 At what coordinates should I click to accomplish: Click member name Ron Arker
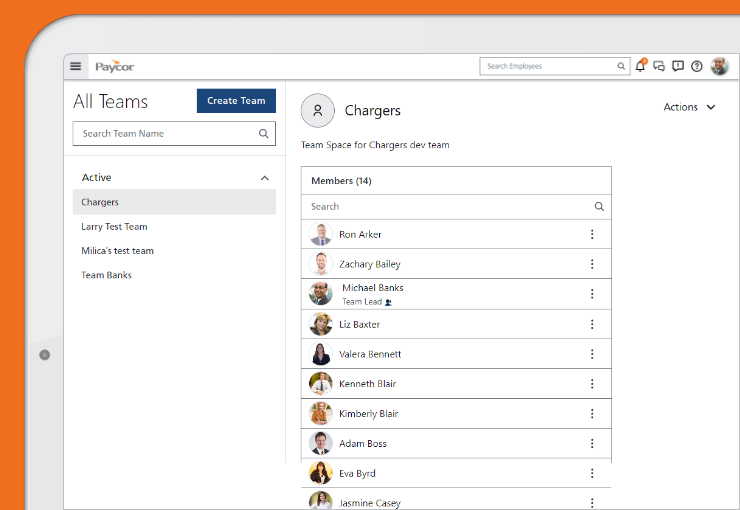[x=360, y=234]
